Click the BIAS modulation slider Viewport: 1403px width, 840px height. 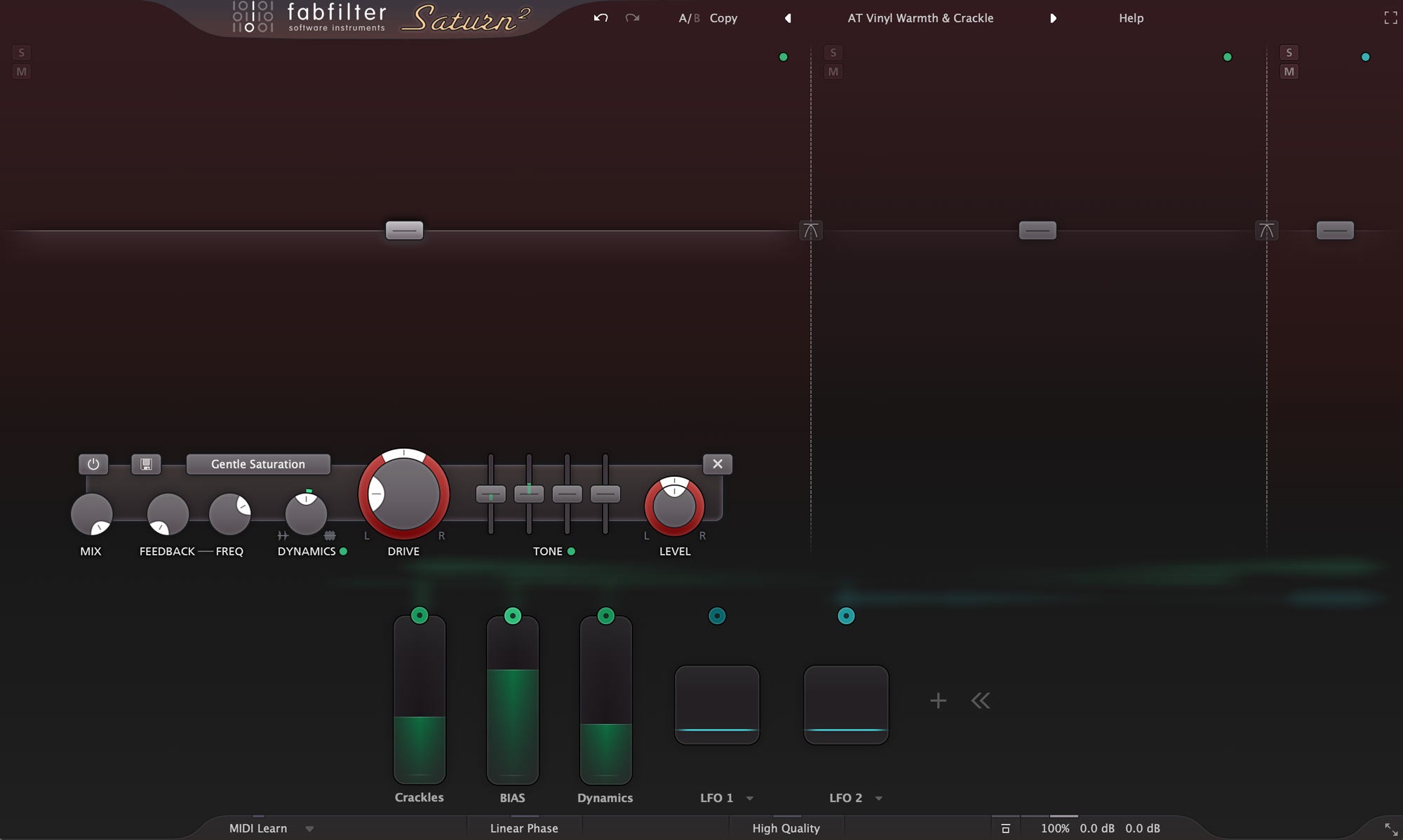[513, 701]
